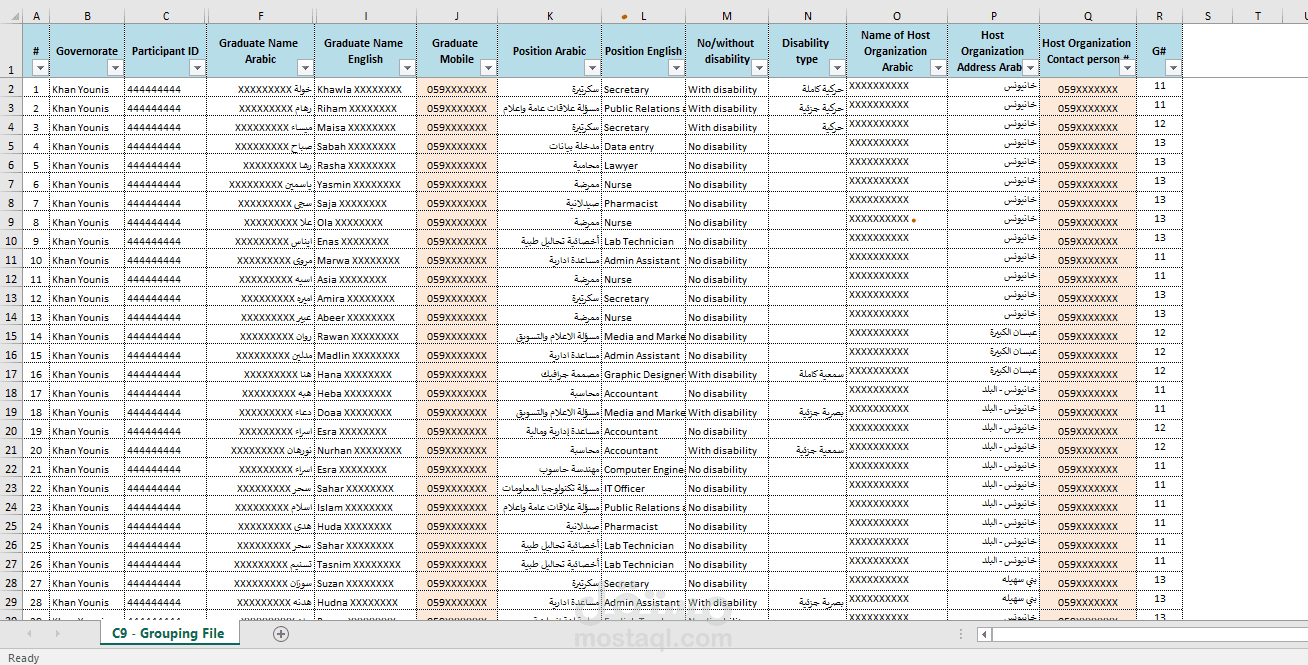Select column B header
This screenshot has width=1308, height=665.
[87, 16]
